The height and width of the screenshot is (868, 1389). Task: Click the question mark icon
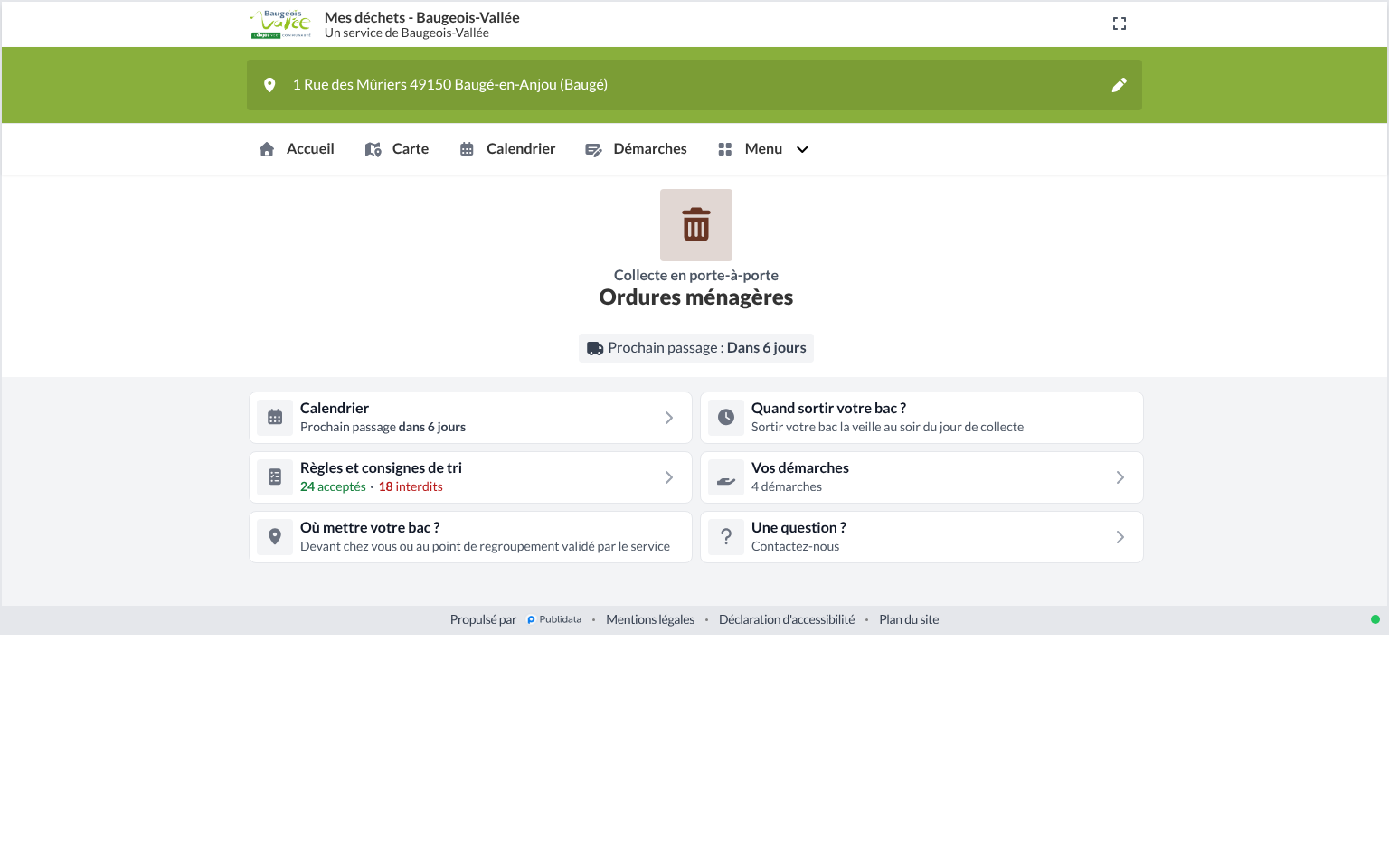click(726, 537)
